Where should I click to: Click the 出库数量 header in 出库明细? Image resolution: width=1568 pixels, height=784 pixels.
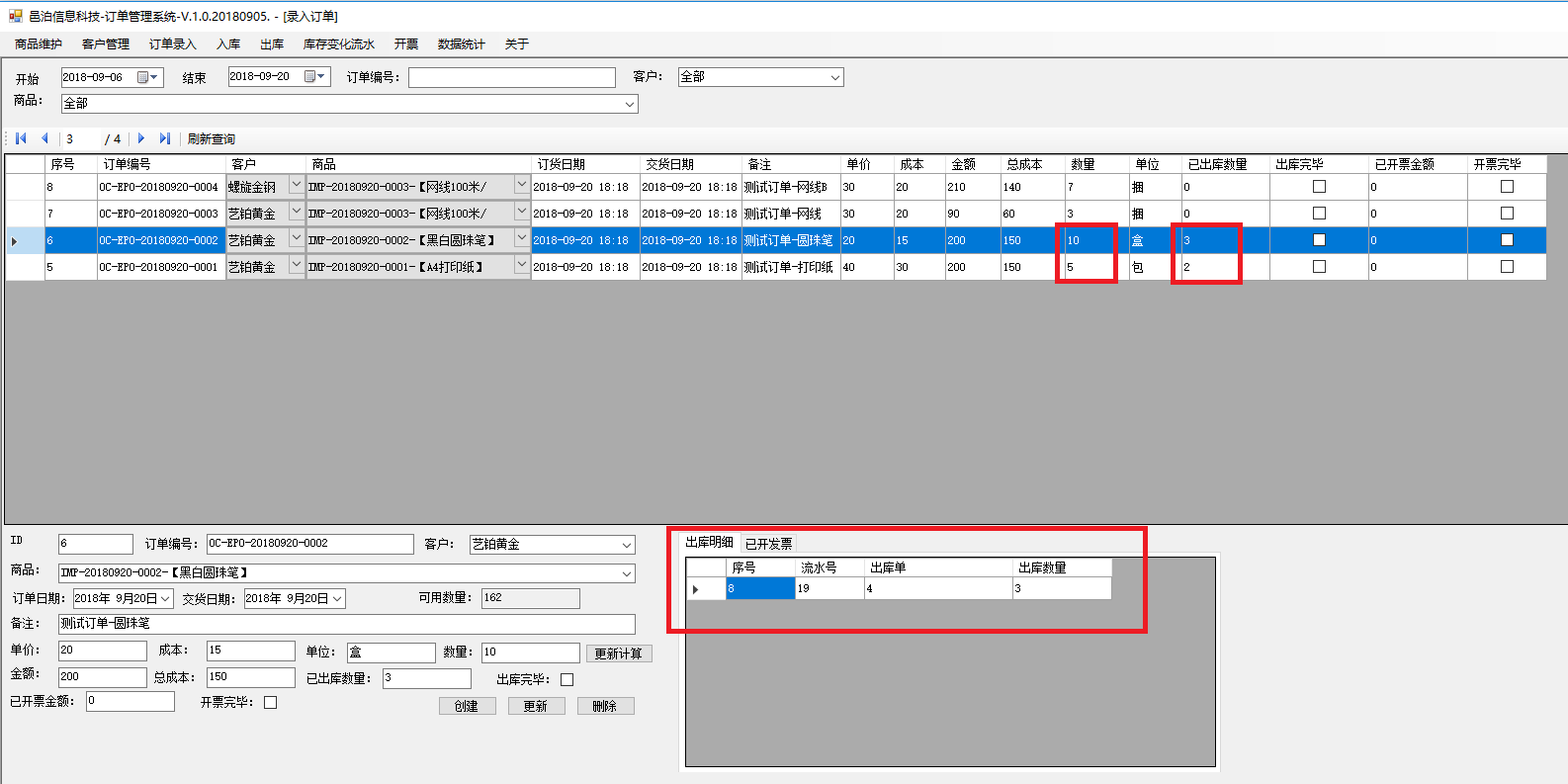tap(1063, 567)
